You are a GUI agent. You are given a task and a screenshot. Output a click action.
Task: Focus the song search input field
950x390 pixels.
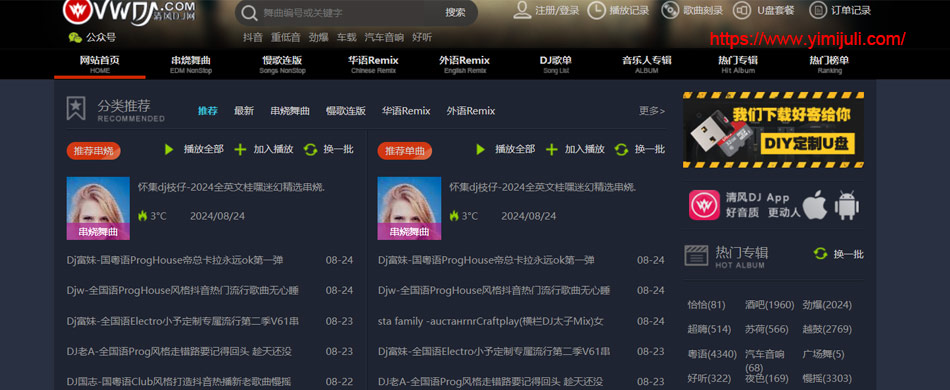(348, 13)
